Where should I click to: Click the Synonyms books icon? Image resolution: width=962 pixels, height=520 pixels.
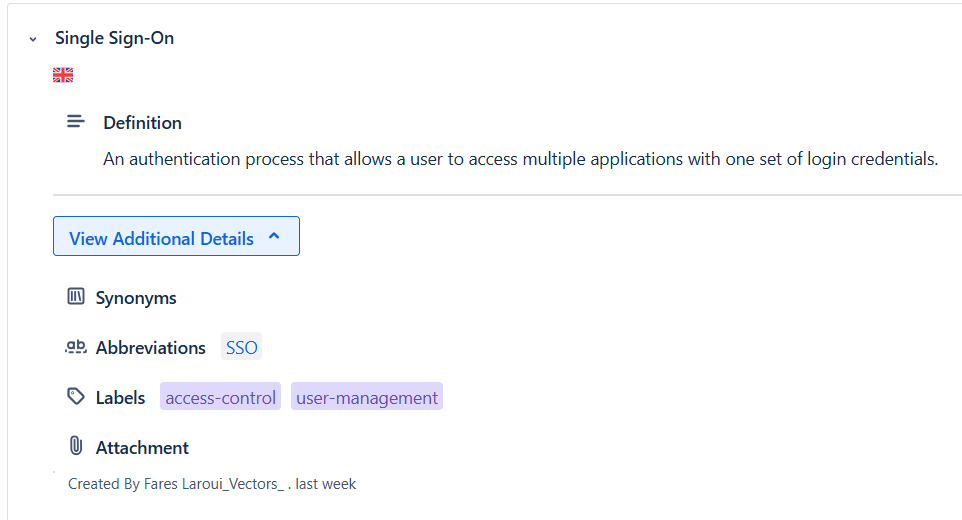76,297
